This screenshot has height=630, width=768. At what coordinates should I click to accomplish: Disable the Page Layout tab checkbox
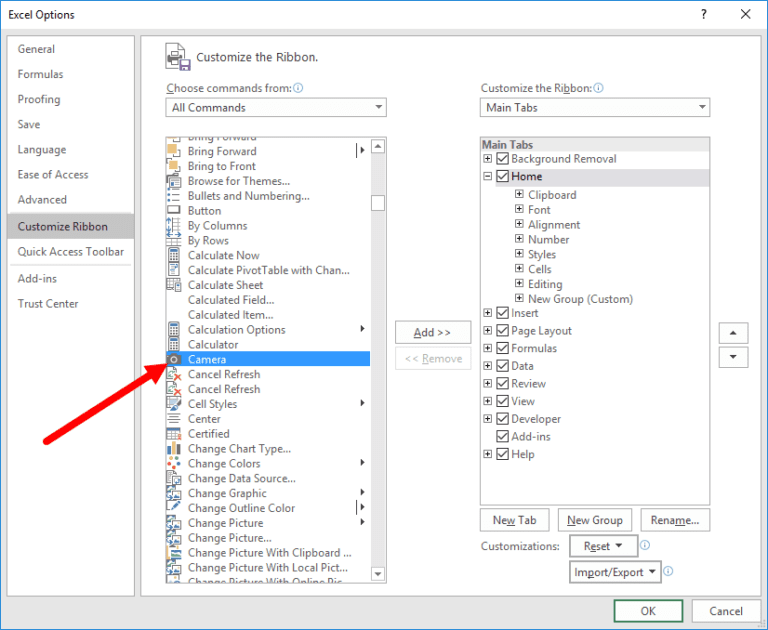tap(503, 331)
